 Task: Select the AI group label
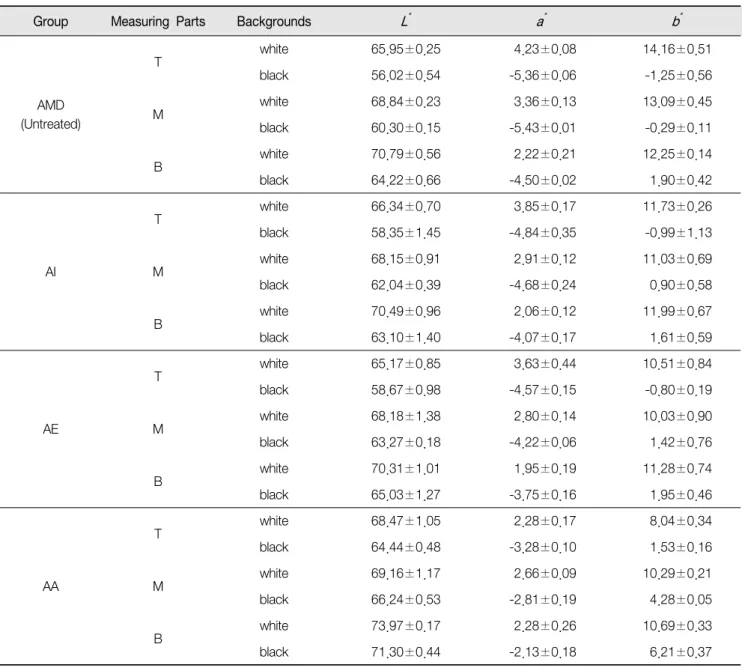(x=51, y=272)
